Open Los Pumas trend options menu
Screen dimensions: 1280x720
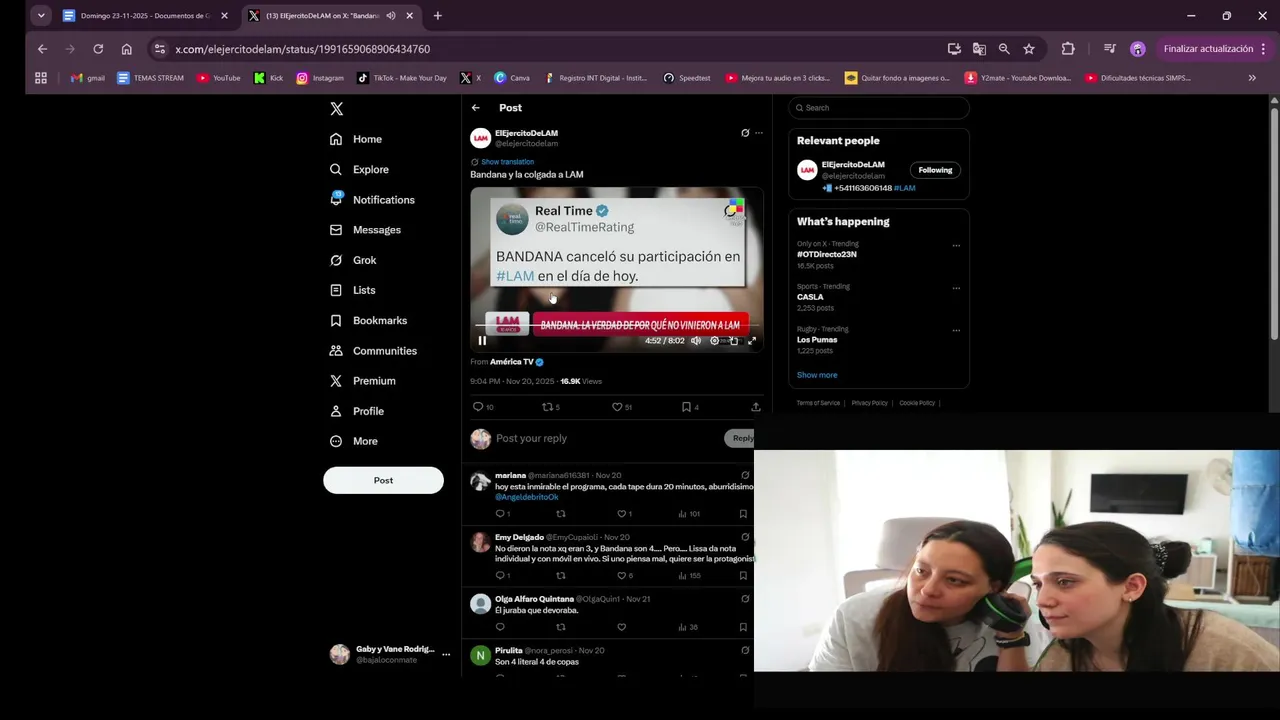point(956,330)
